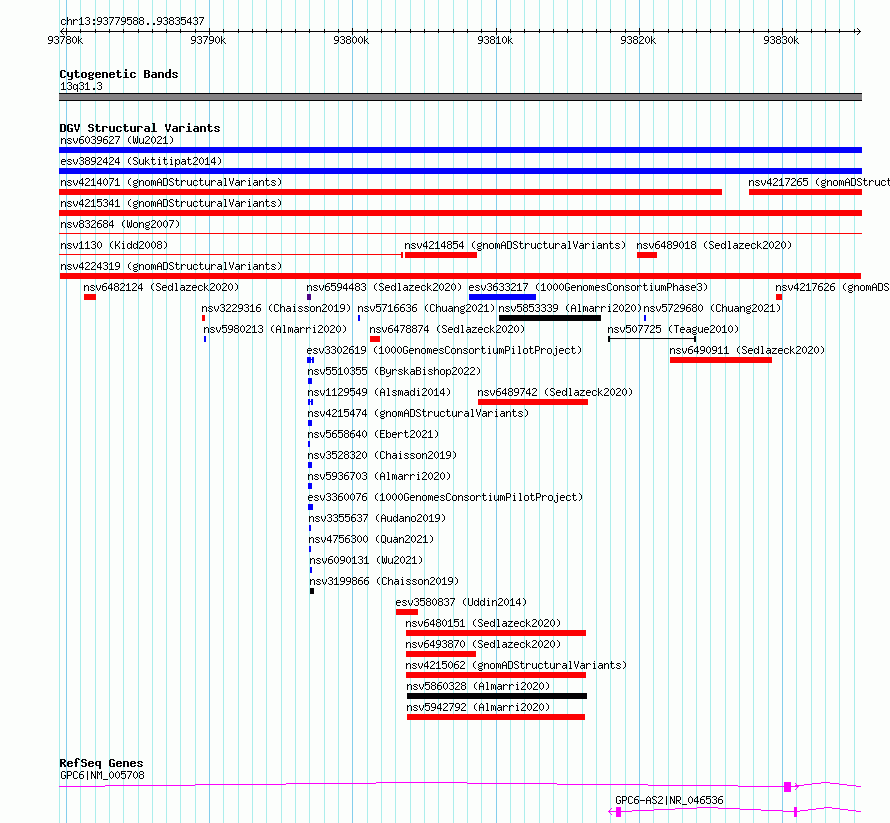The image size is (890, 823).
Task: Click nsv3528320 (Chaisson2019) label
Action: coord(383,455)
